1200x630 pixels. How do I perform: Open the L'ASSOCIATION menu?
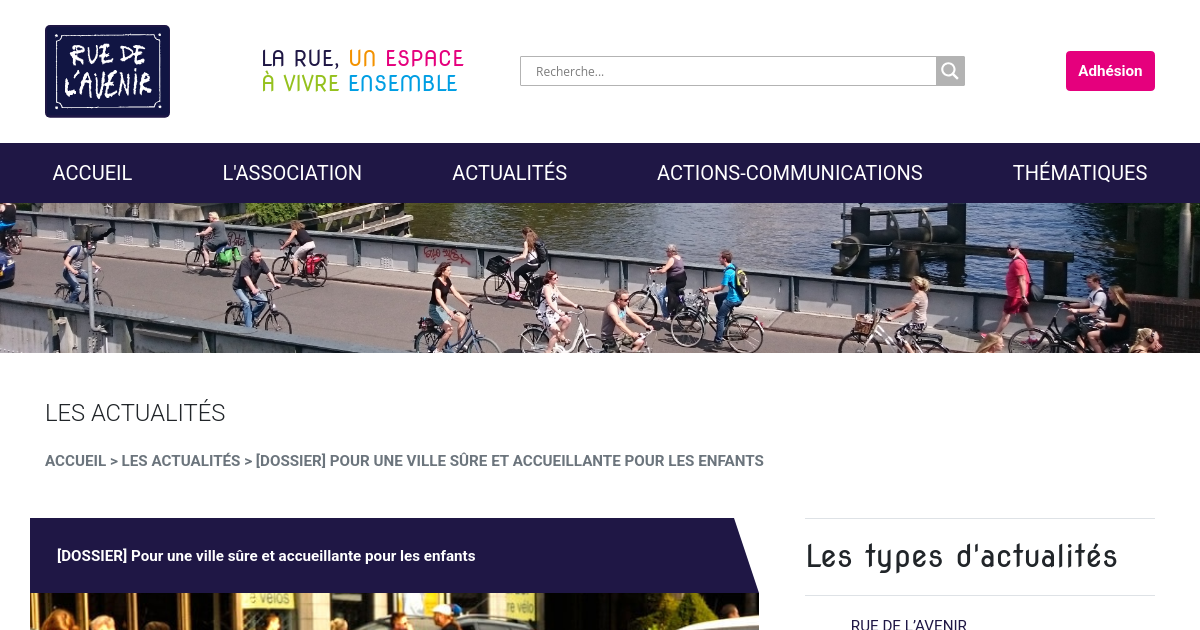pyautogui.click(x=292, y=173)
